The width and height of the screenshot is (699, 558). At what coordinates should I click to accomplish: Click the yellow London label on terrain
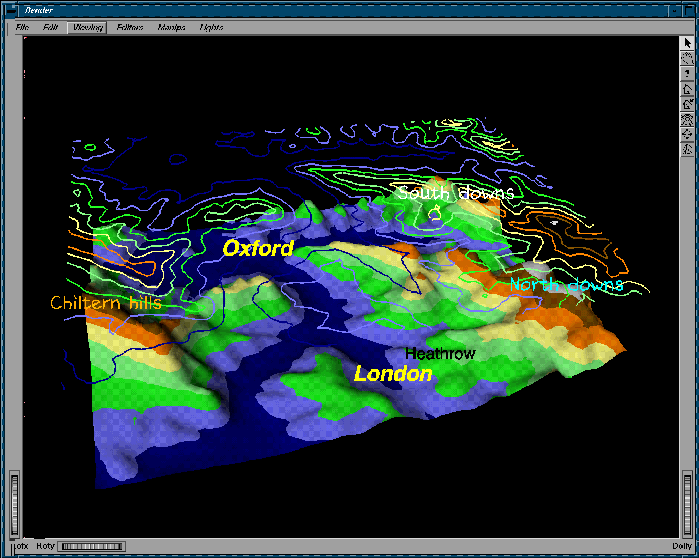[393, 374]
